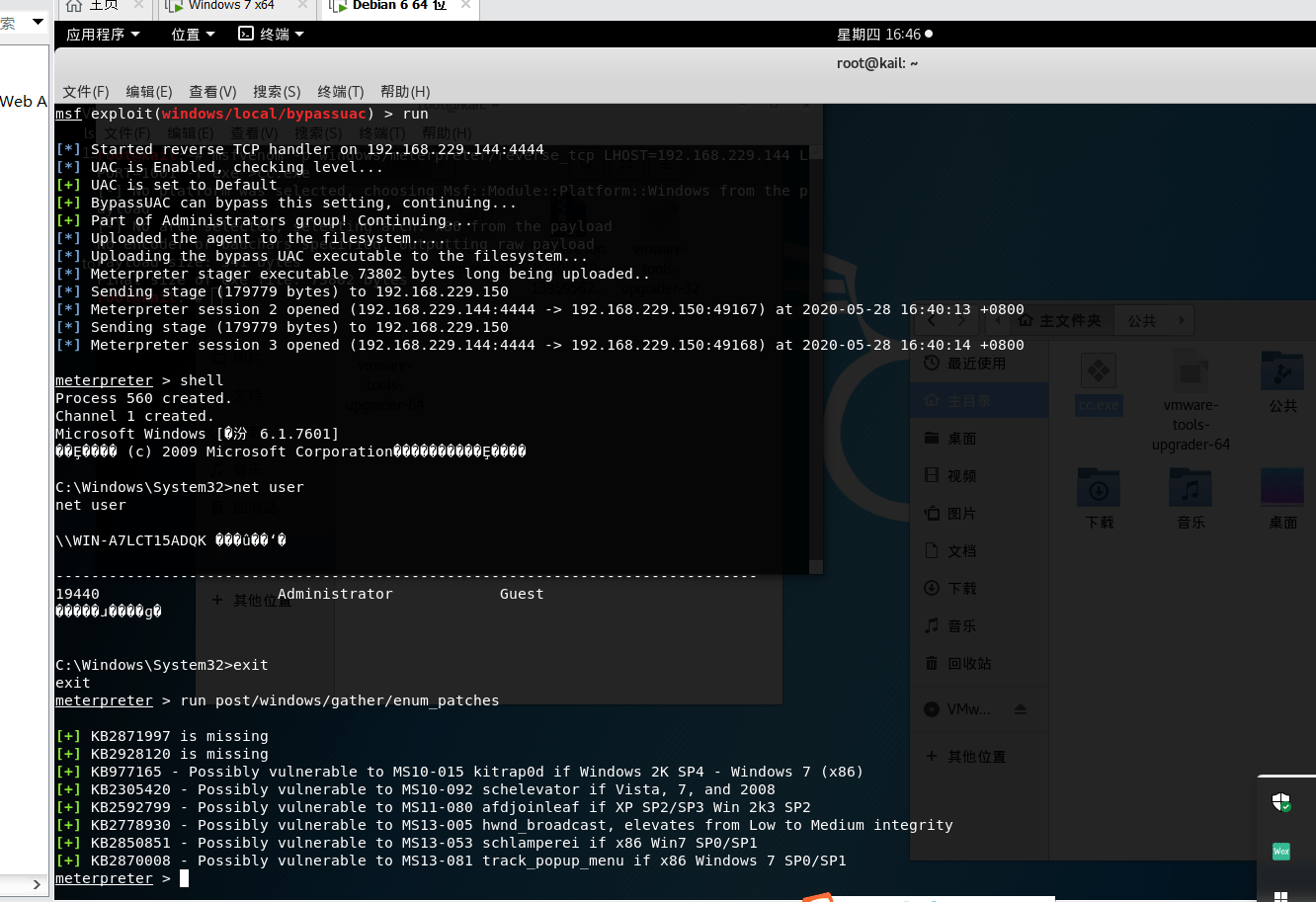
Task: Expand the 应用程序 dropdown in top panel
Action: (x=103, y=35)
